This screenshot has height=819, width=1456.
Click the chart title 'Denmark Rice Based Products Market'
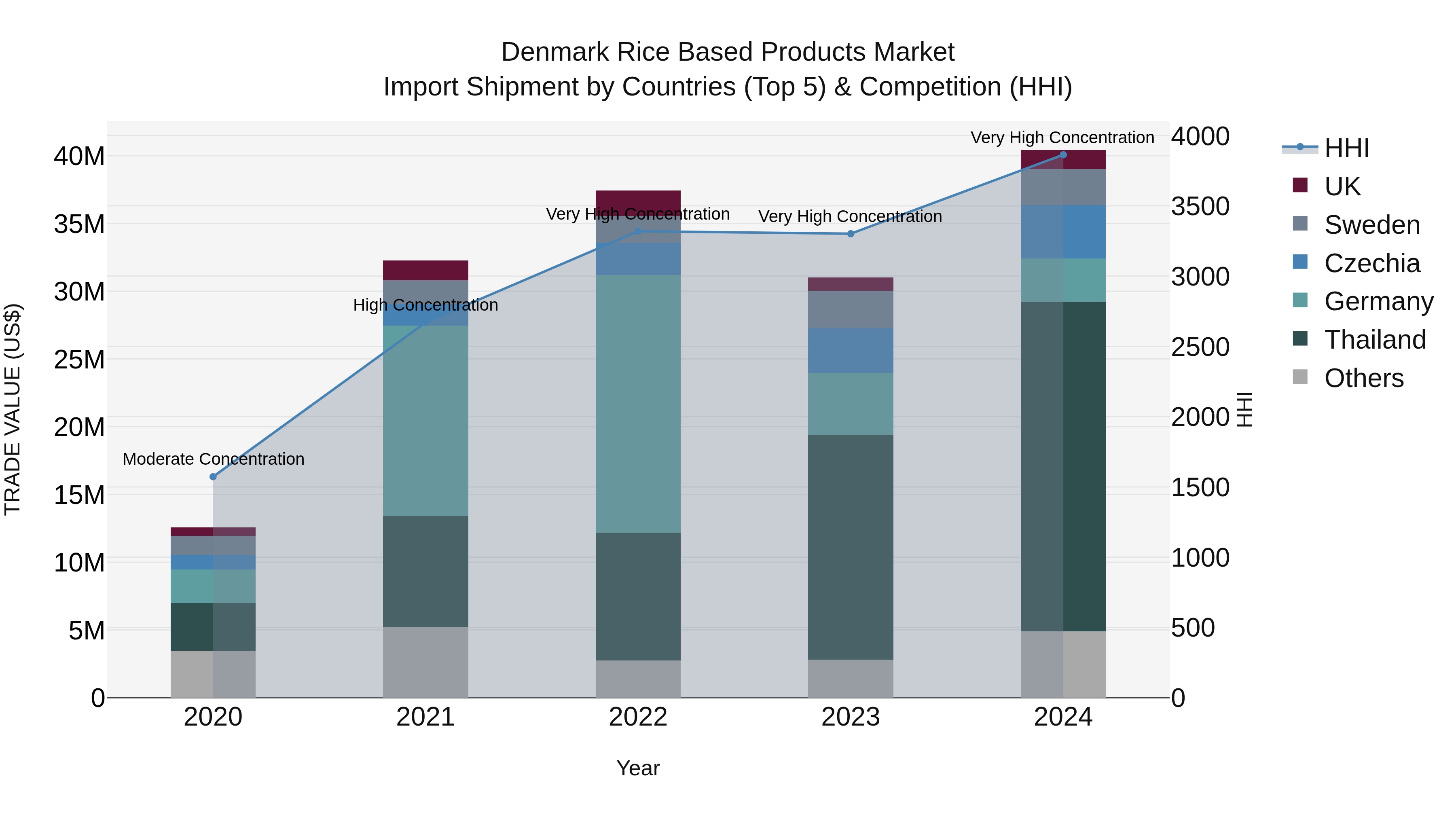tap(728, 52)
